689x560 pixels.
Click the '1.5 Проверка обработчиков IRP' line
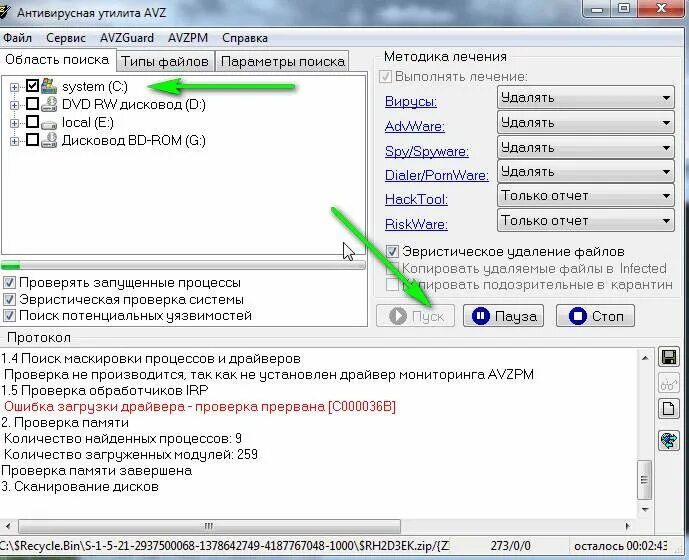click(105, 391)
